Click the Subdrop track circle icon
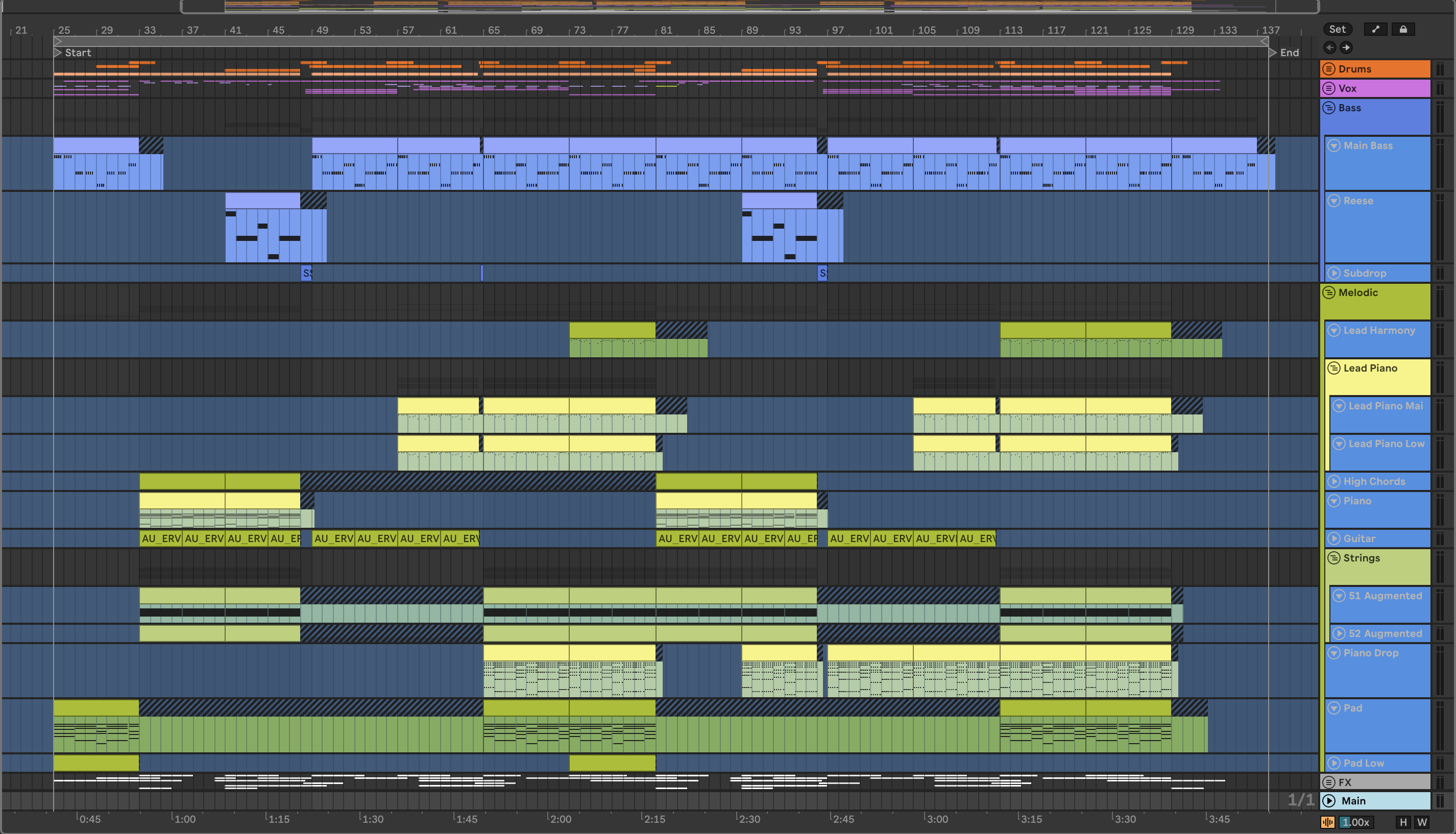This screenshot has width=1456, height=834. (x=1334, y=273)
